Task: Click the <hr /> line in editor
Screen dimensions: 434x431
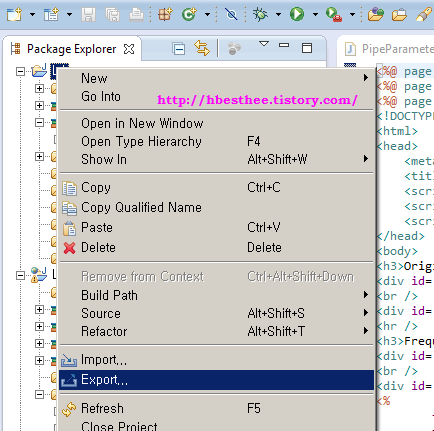Action: pos(397,326)
